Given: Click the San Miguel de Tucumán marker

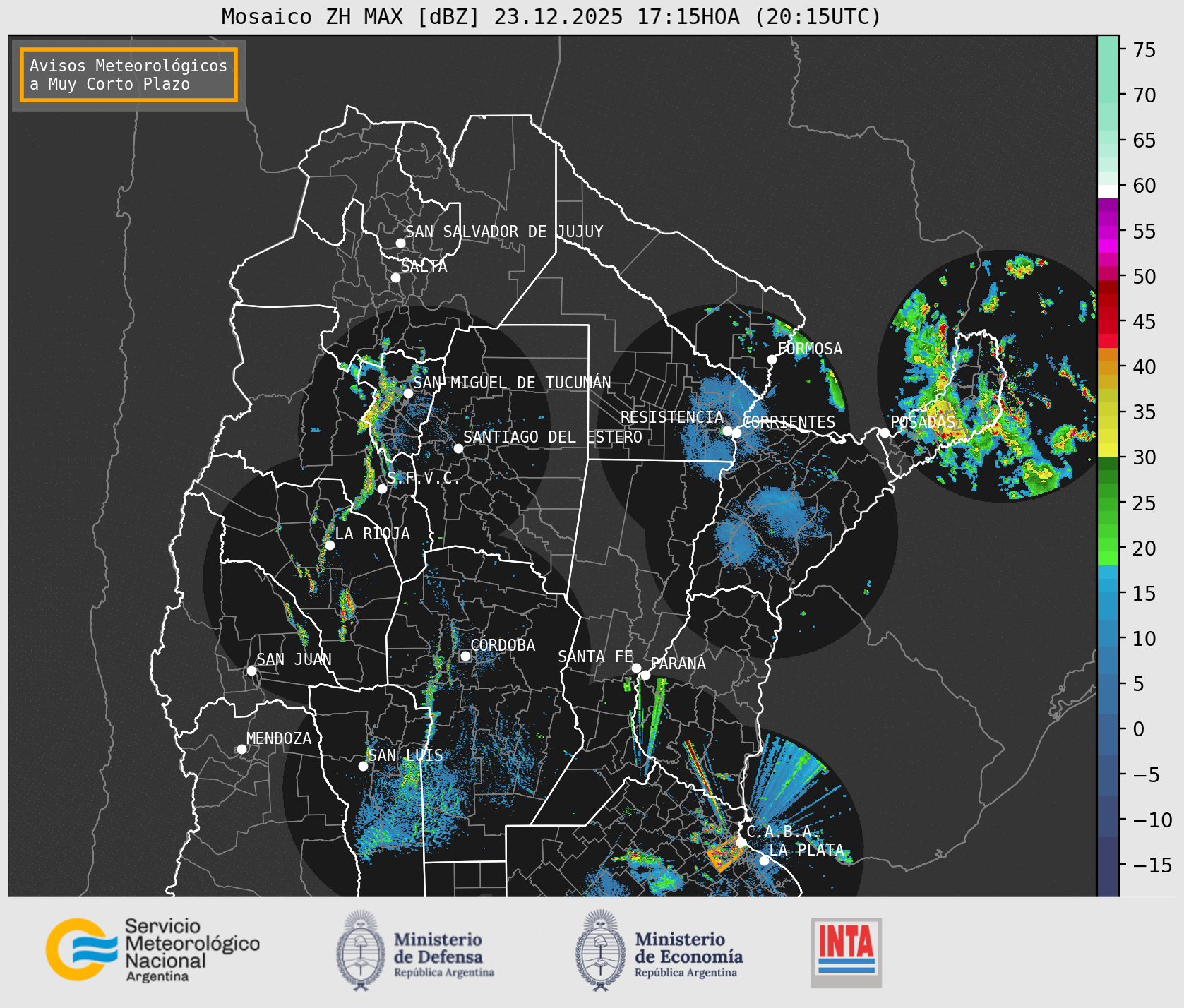Looking at the screenshot, I should 408,393.
